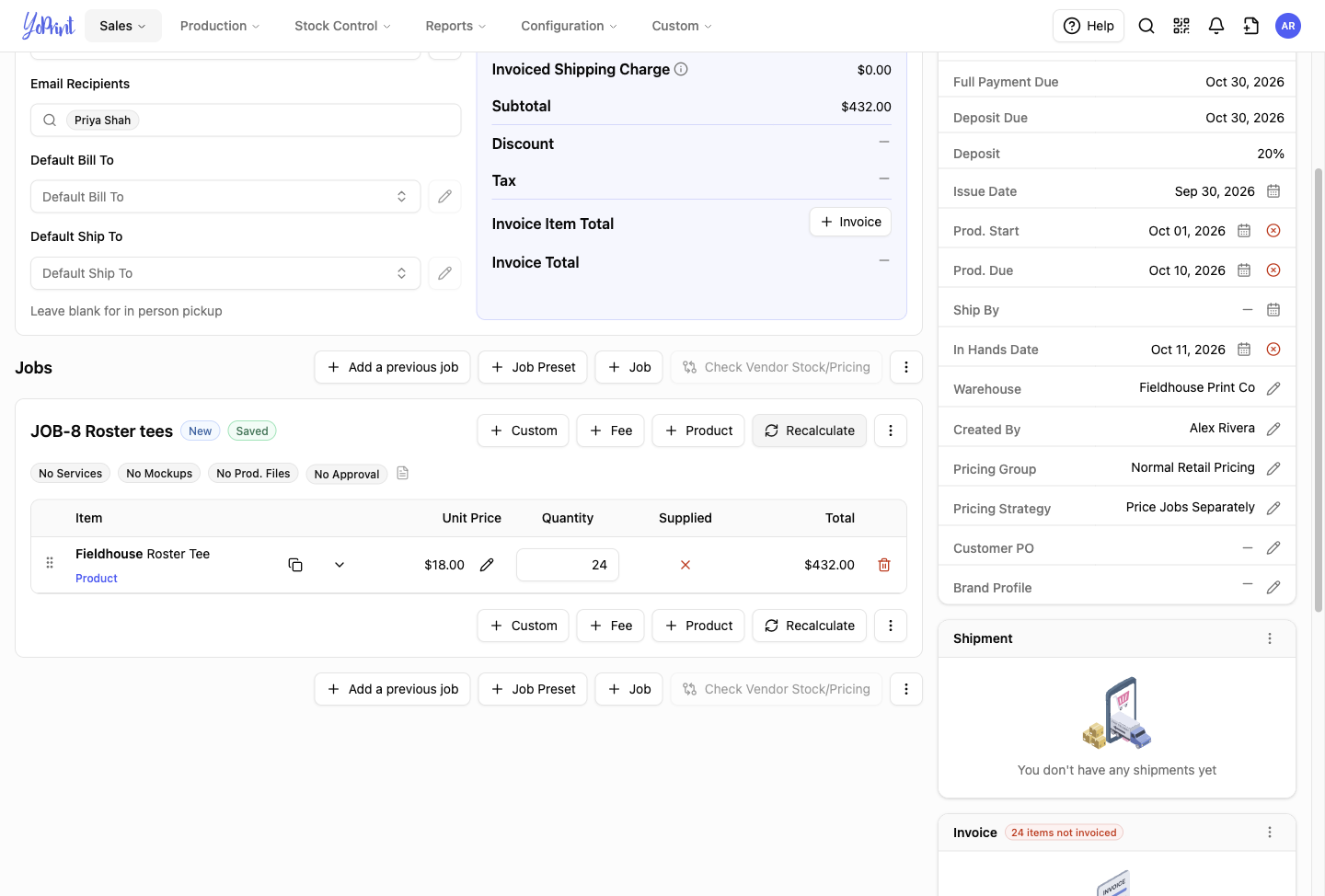
Task: Click the top Job Preset button
Action: [x=533, y=367]
